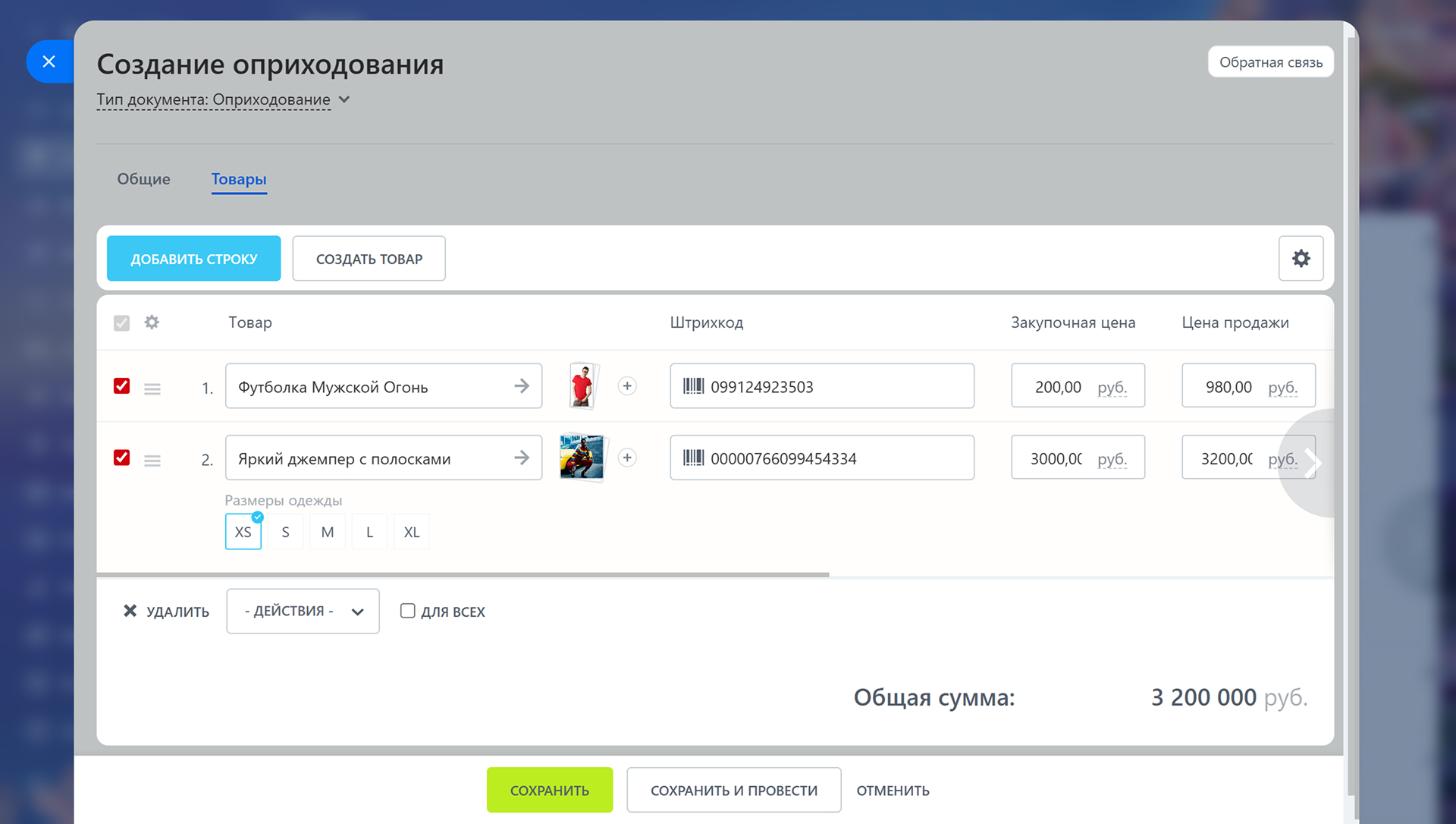Screen dimensions: 1456x824
Task: Uncheck row 2 checkbox
Action: pyautogui.click(x=121, y=458)
